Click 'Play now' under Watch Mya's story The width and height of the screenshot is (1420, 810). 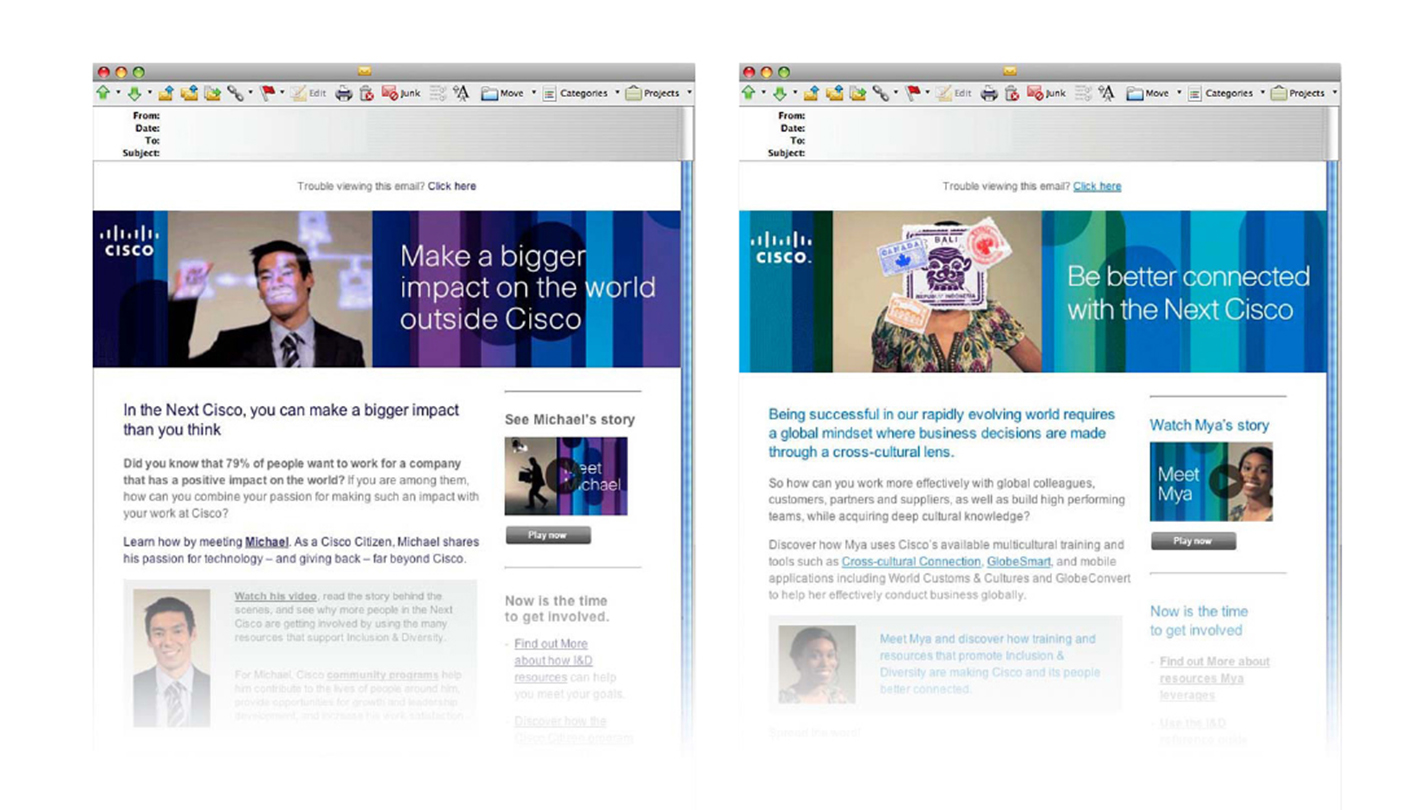(1193, 541)
